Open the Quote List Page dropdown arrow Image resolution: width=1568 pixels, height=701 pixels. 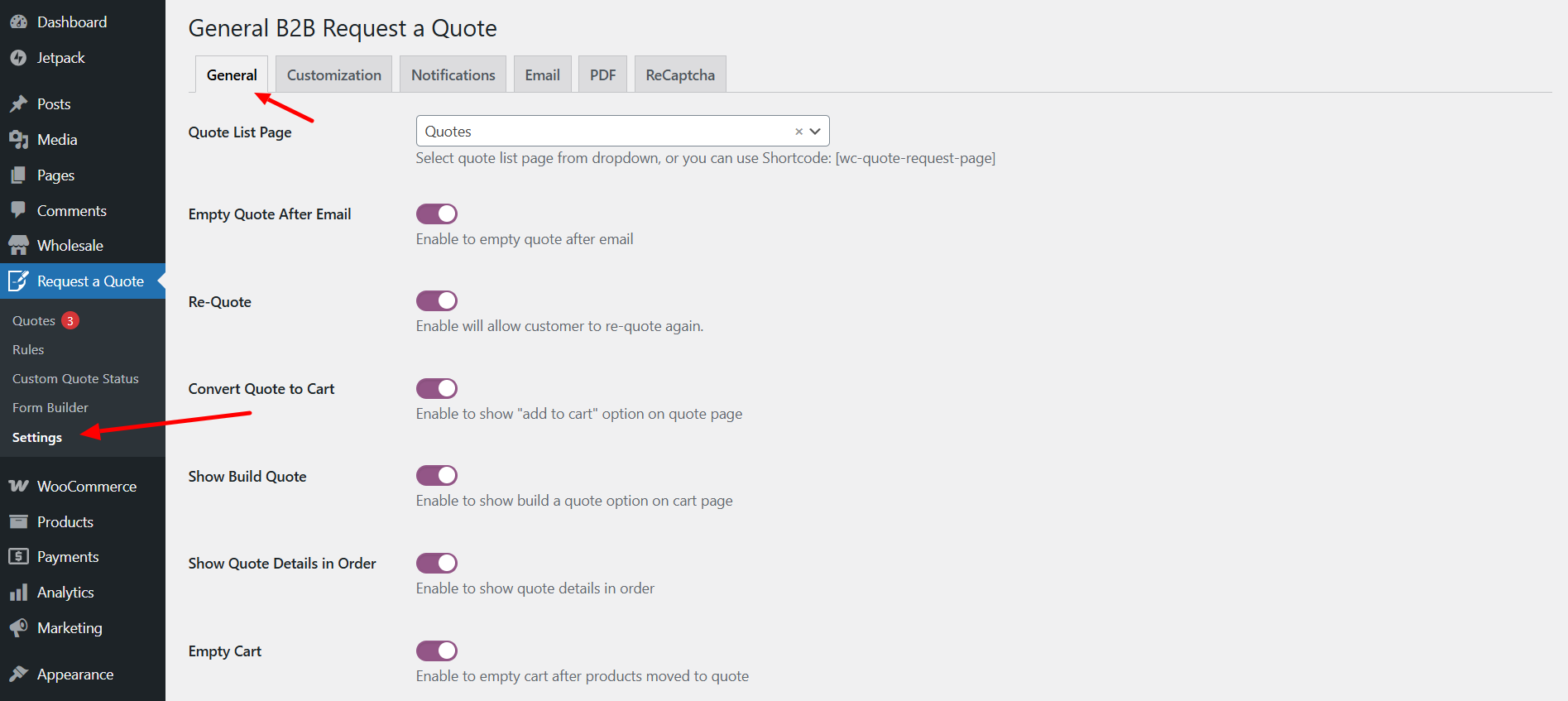pos(815,132)
